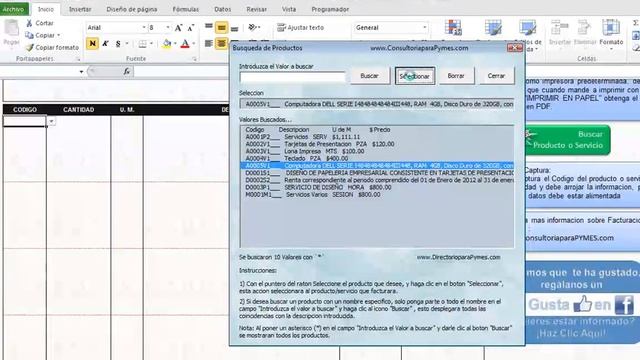Click the cell styles icon
The height and width of the screenshot is (360, 640).
527,28
